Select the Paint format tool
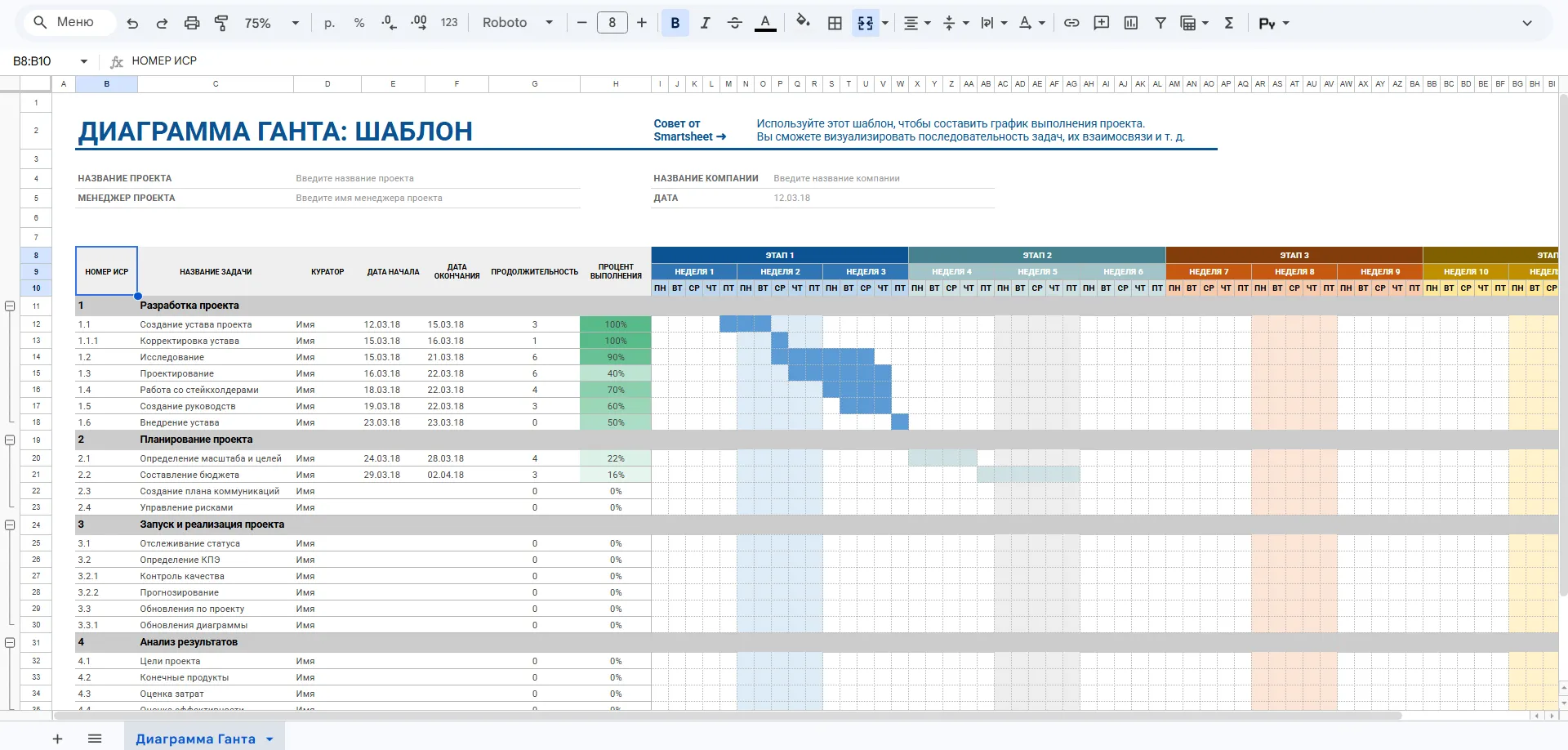1568x750 pixels. coord(221,23)
